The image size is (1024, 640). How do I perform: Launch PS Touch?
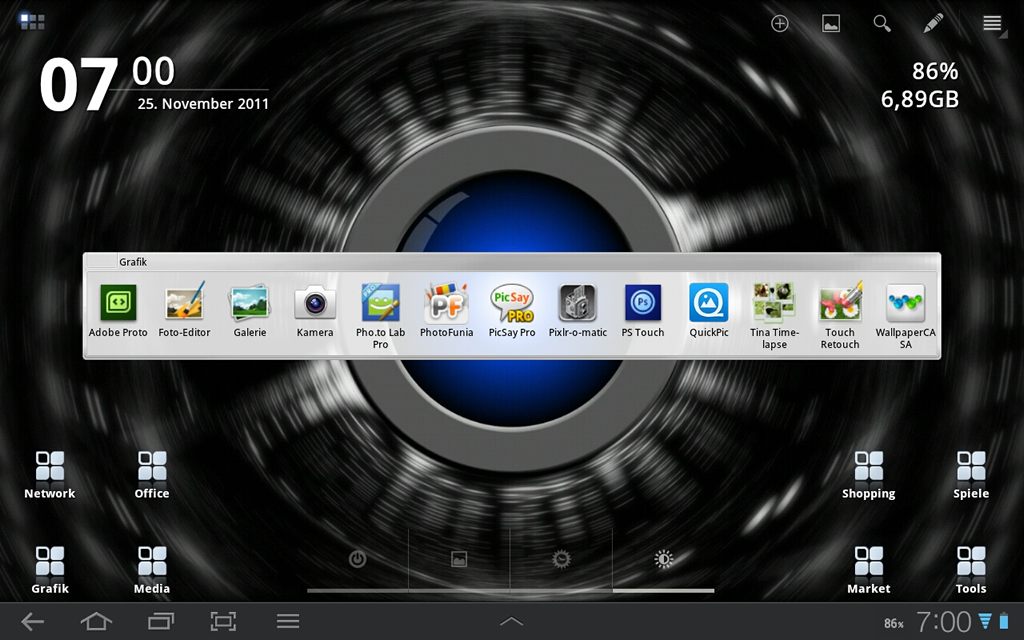[643, 311]
